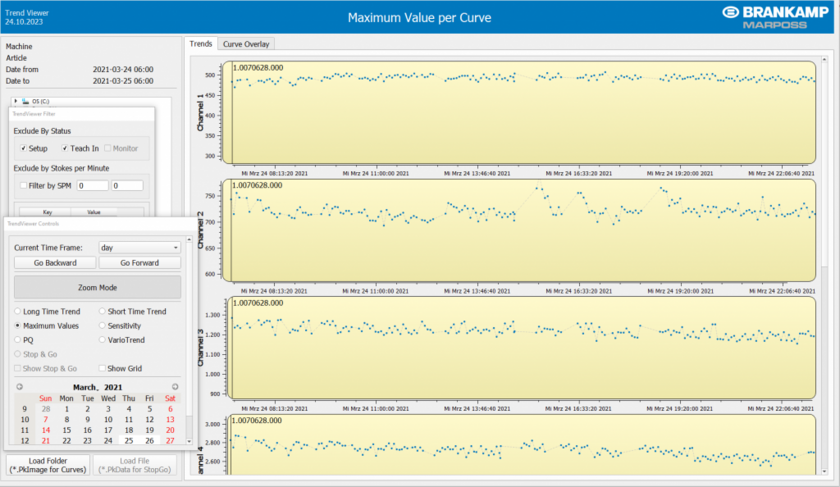Image resolution: width=840 pixels, height=487 pixels.
Task: Click the Go Backward button
Action: point(55,263)
